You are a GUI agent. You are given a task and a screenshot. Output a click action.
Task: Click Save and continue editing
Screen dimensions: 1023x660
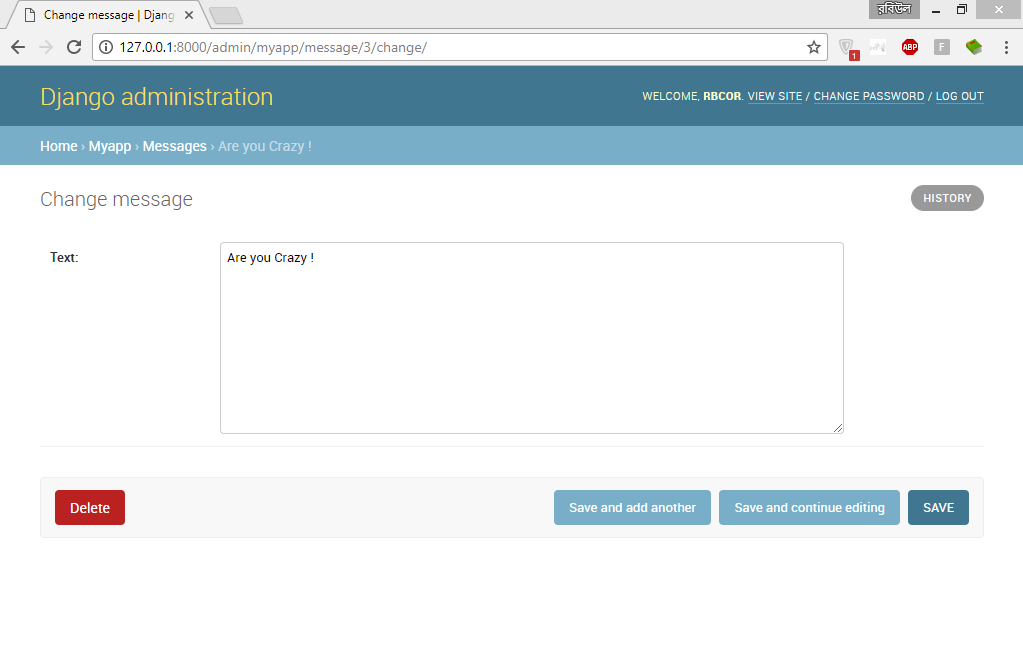(x=809, y=508)
